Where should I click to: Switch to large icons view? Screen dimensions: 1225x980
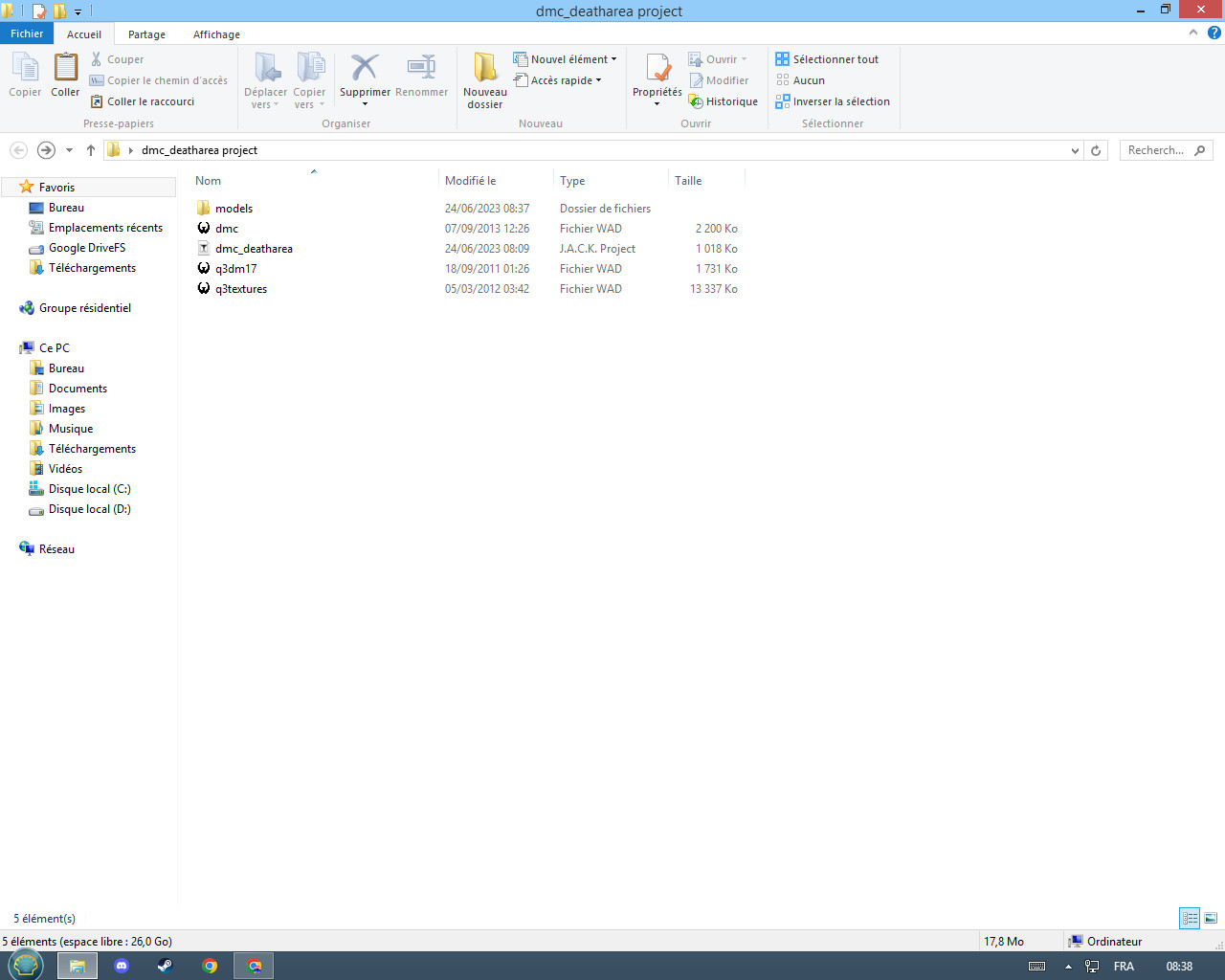[x=1211, y=919]
